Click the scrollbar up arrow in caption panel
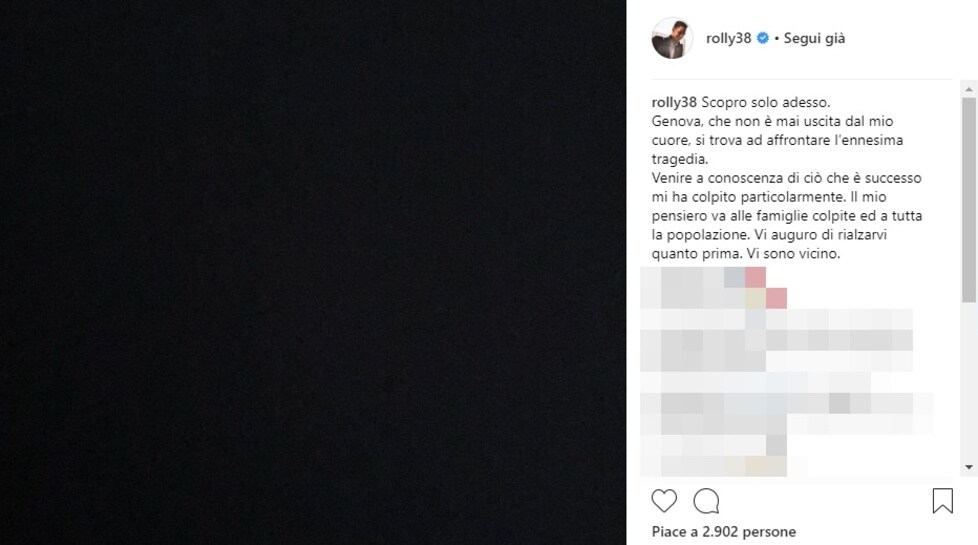978x545 pixels. pyautogui.click(x=969, y=90)
